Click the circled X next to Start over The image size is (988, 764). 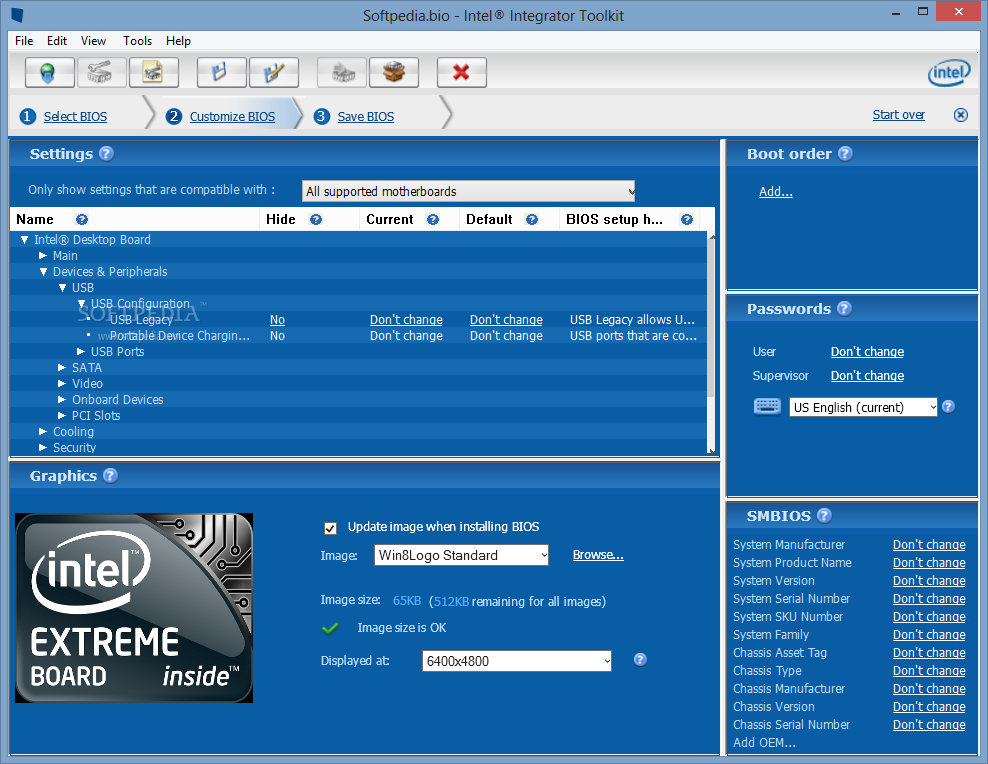(960, 115)
